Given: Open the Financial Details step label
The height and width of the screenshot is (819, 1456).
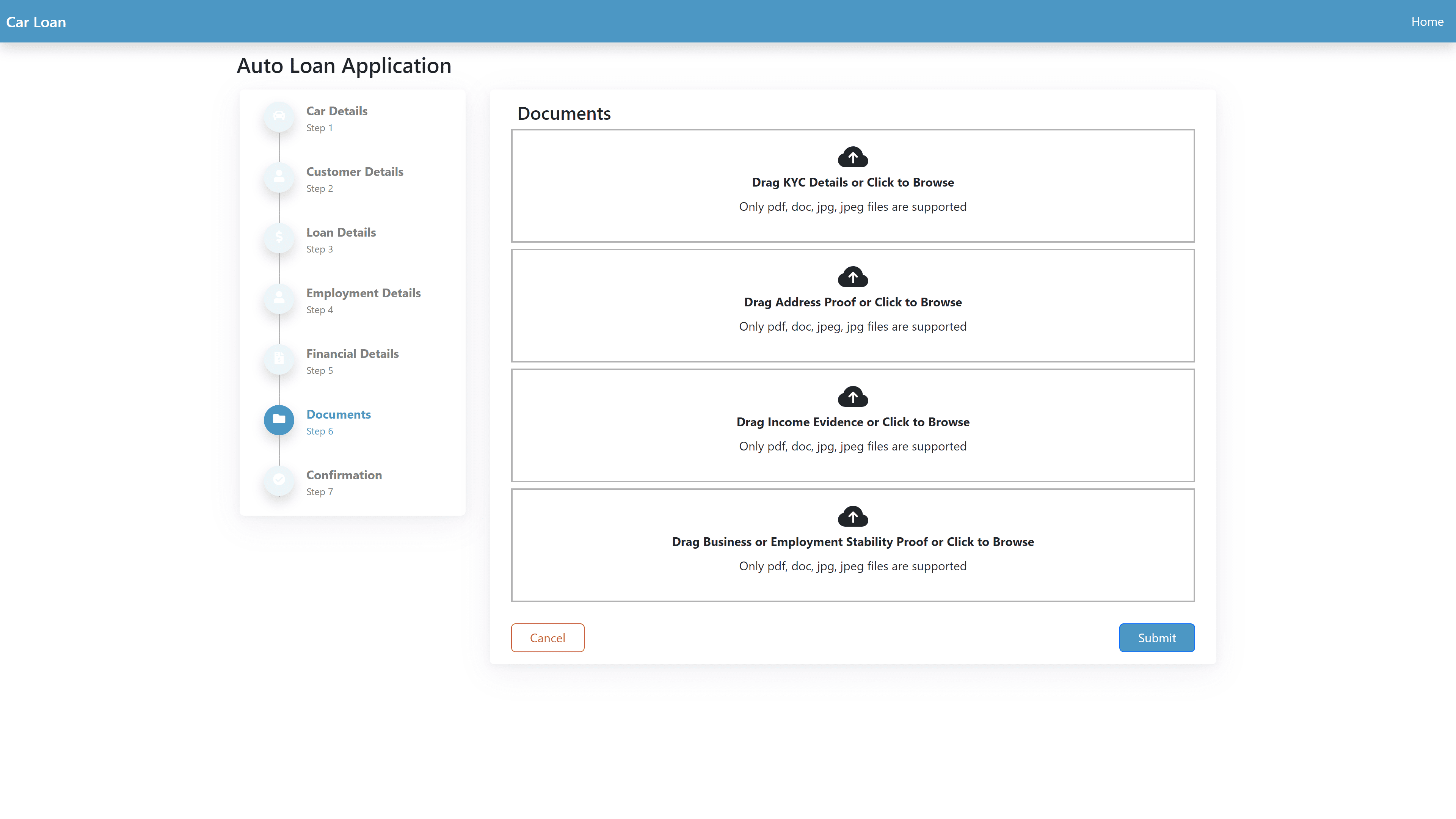Looking at the screenshot, I should point(352,353).
